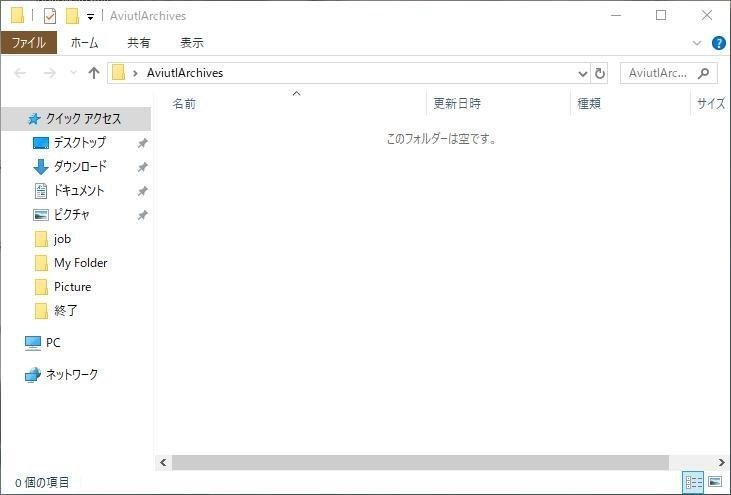Click the pin icon beside ピクチャ
731x495 pixels.
143,215
